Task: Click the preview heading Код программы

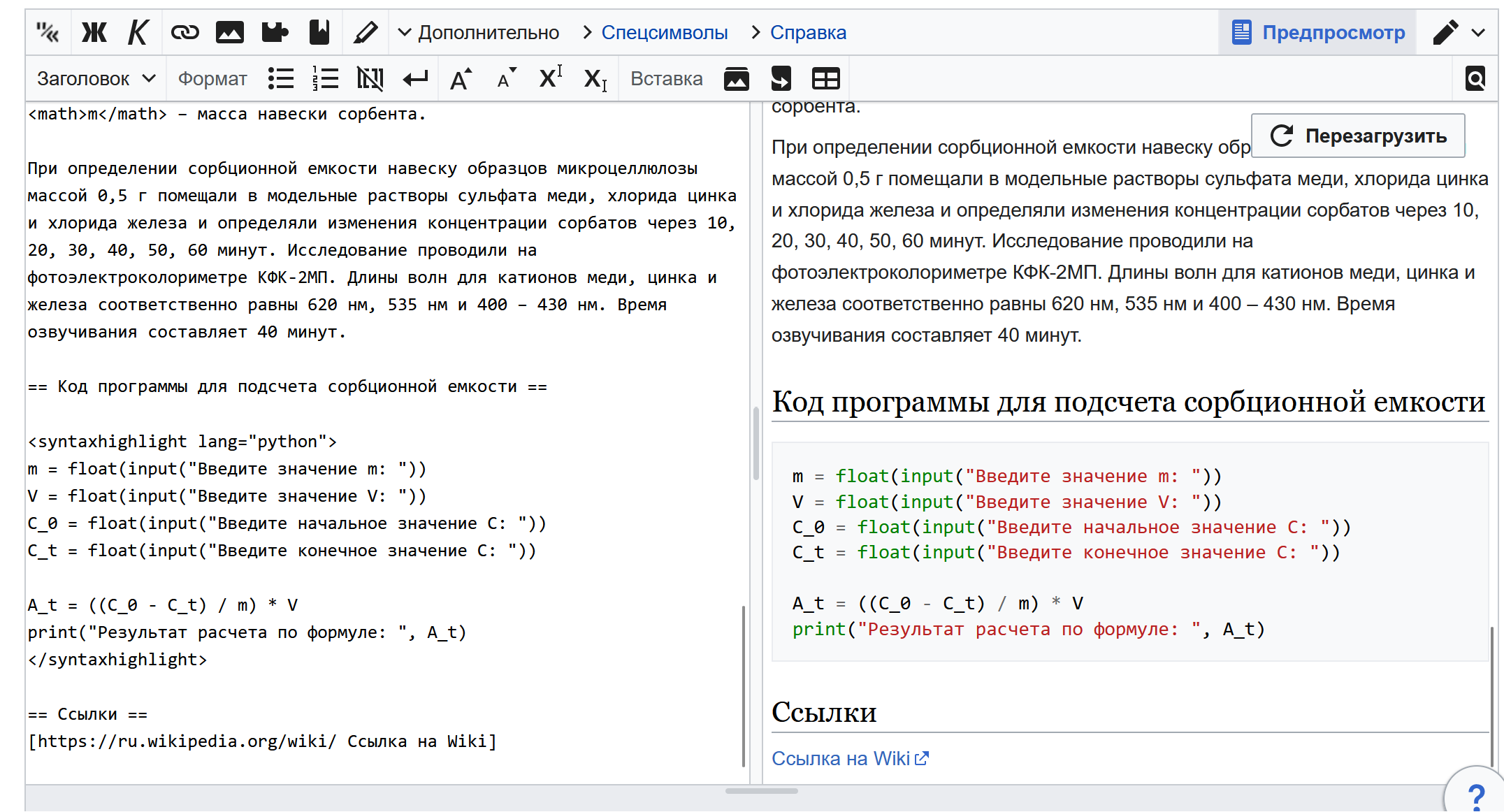Action: point(1129,402)
